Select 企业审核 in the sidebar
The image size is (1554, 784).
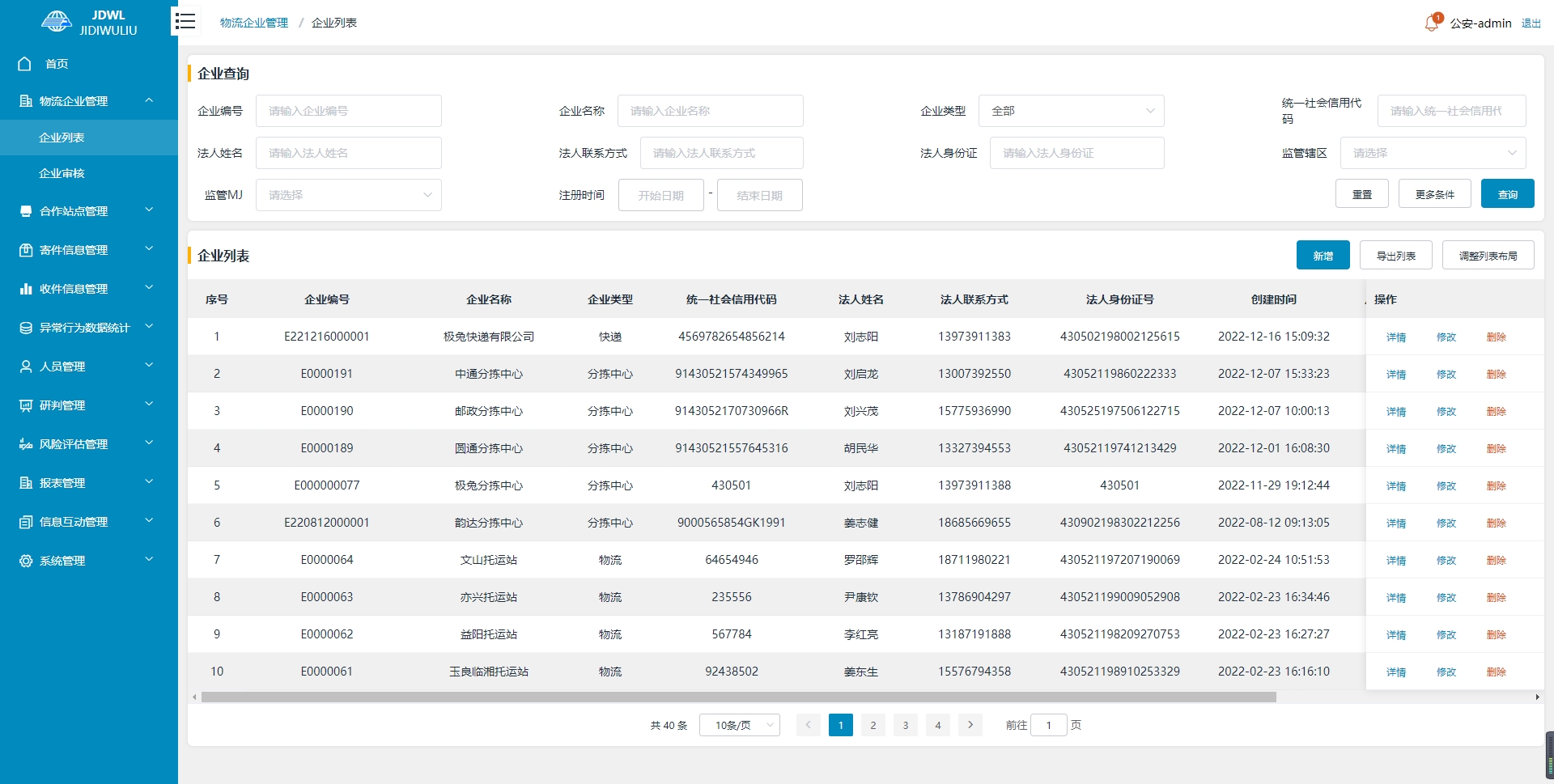point(89,173)
